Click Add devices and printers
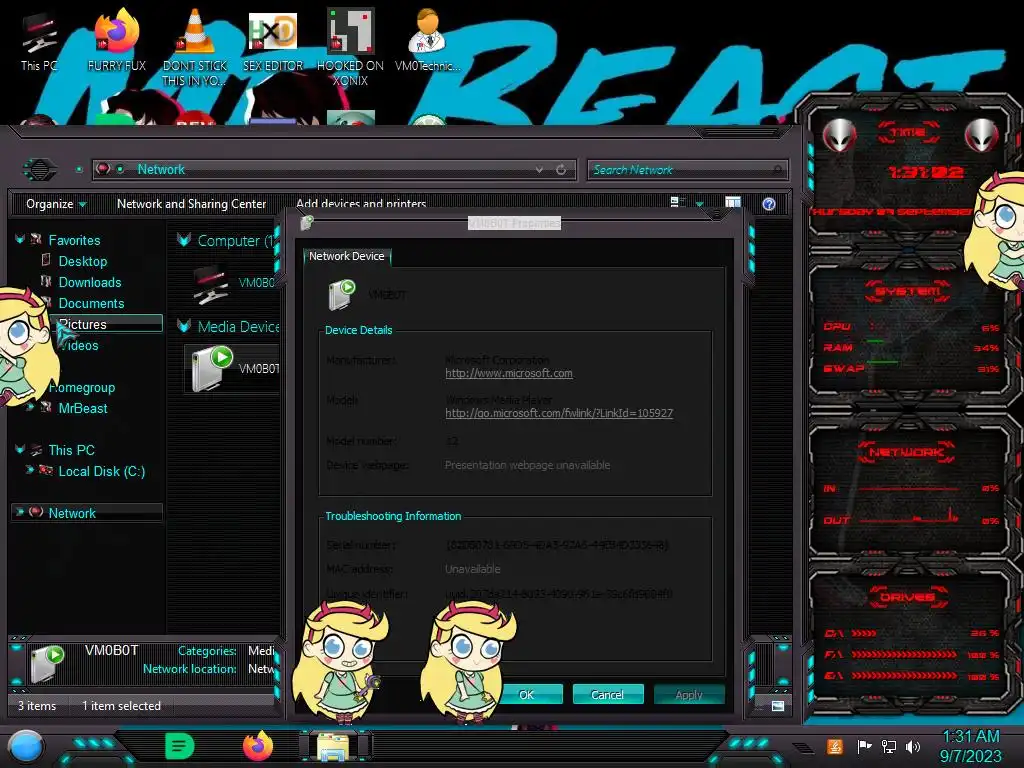Viewport: 1024px width, 768px height. [x=360, y=203]
